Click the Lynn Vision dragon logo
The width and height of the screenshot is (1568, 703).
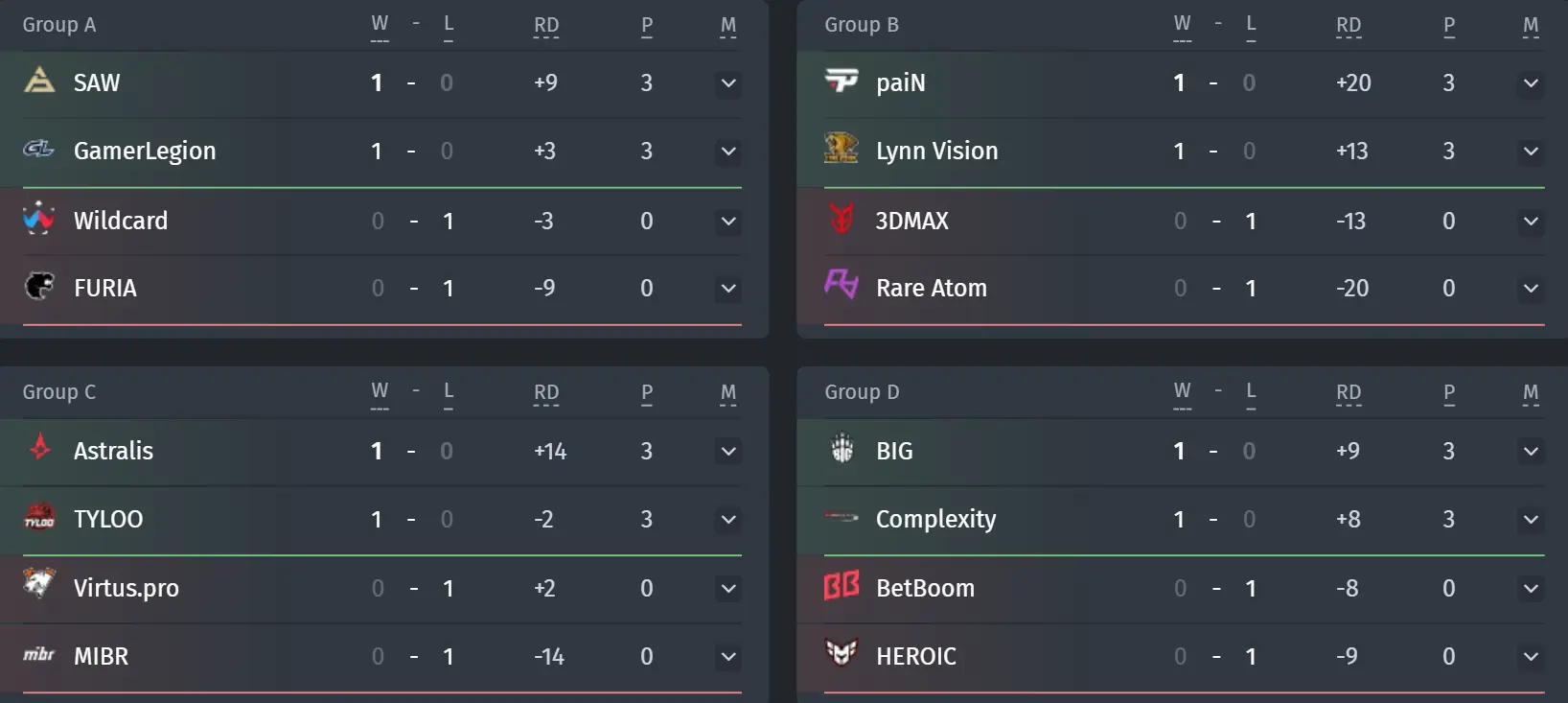tap(842, 148)
